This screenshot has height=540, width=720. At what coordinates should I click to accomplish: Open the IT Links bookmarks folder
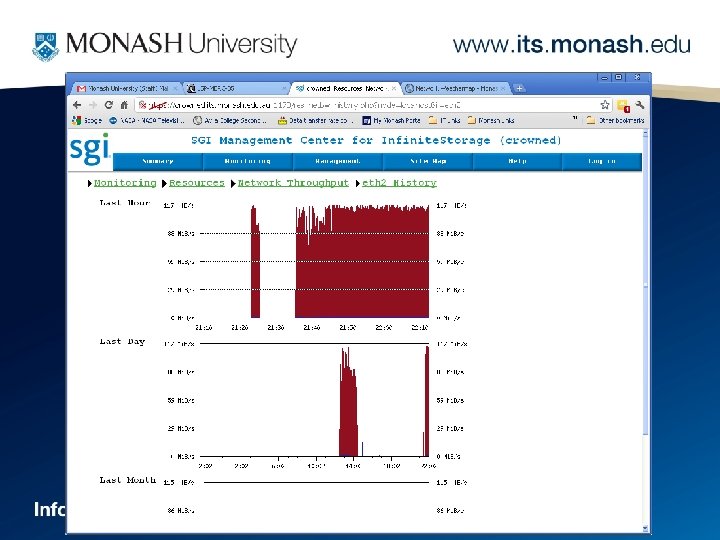tap(444, 120)
